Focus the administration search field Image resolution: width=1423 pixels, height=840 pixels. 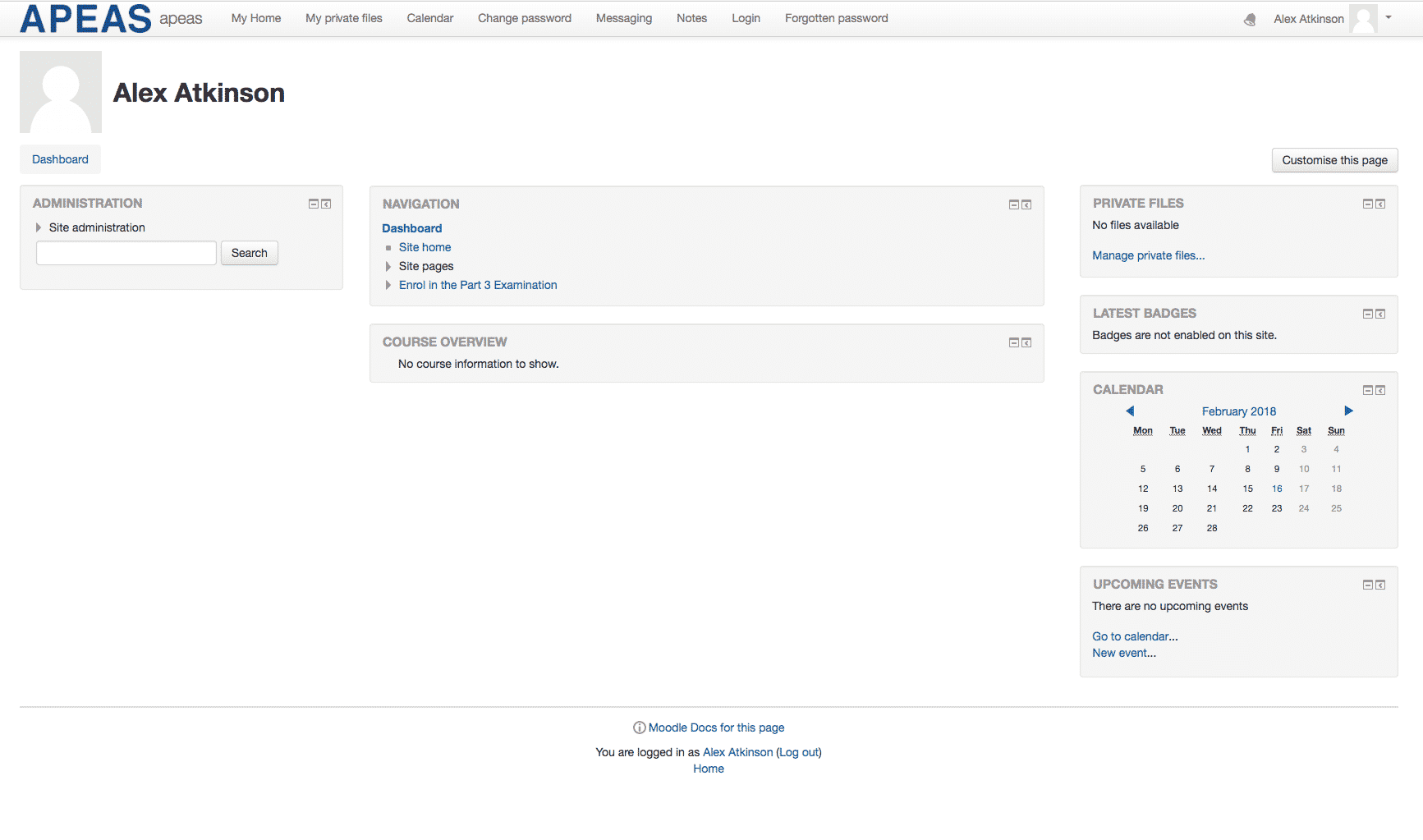click(126, 253)
